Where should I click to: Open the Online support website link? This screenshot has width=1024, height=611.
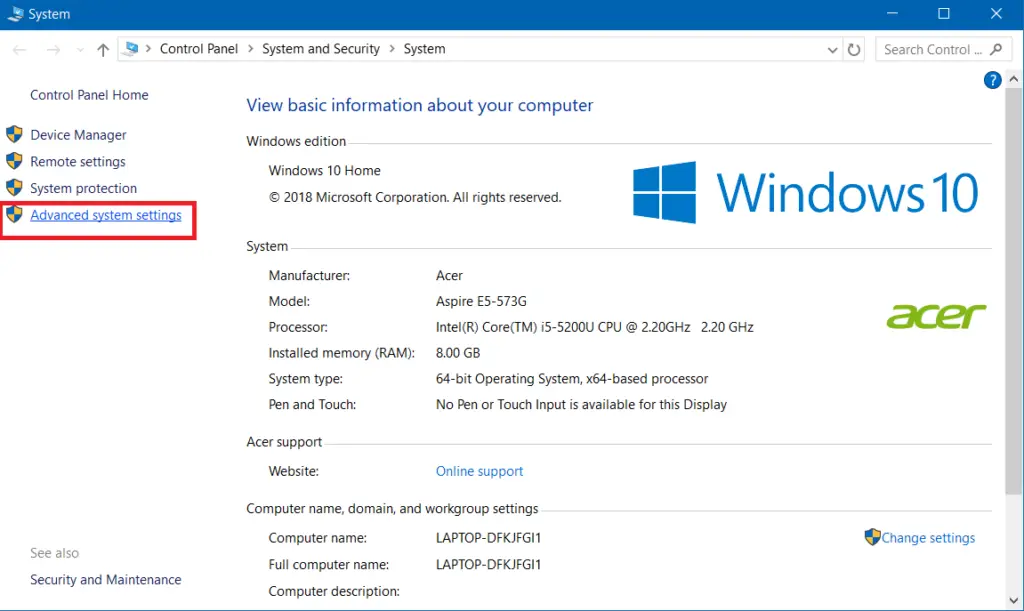(x=479, y=471)
